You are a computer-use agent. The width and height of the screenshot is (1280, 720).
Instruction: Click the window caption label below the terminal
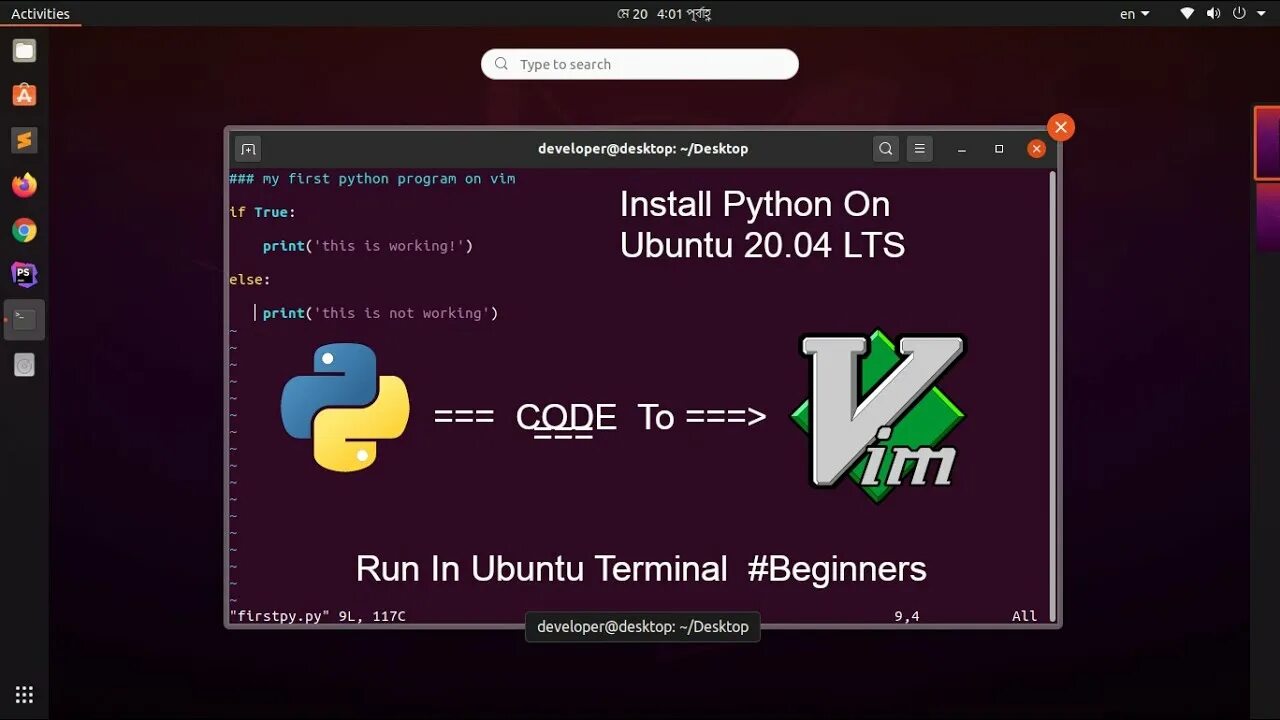click(x=643, y=627)
